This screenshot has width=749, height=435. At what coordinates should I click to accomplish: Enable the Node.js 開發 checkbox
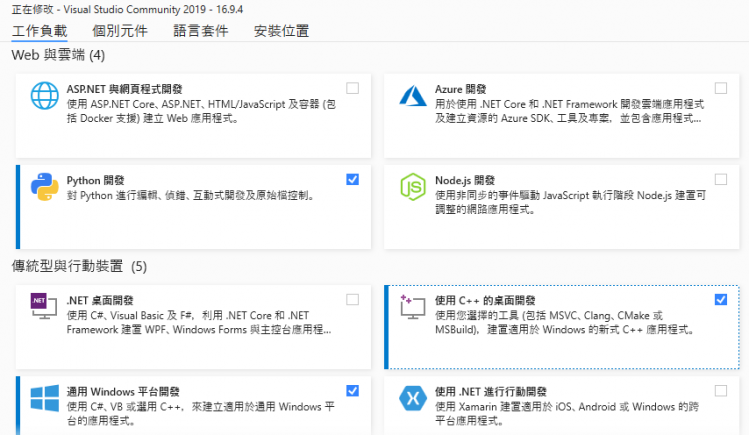tap(721, 179)
